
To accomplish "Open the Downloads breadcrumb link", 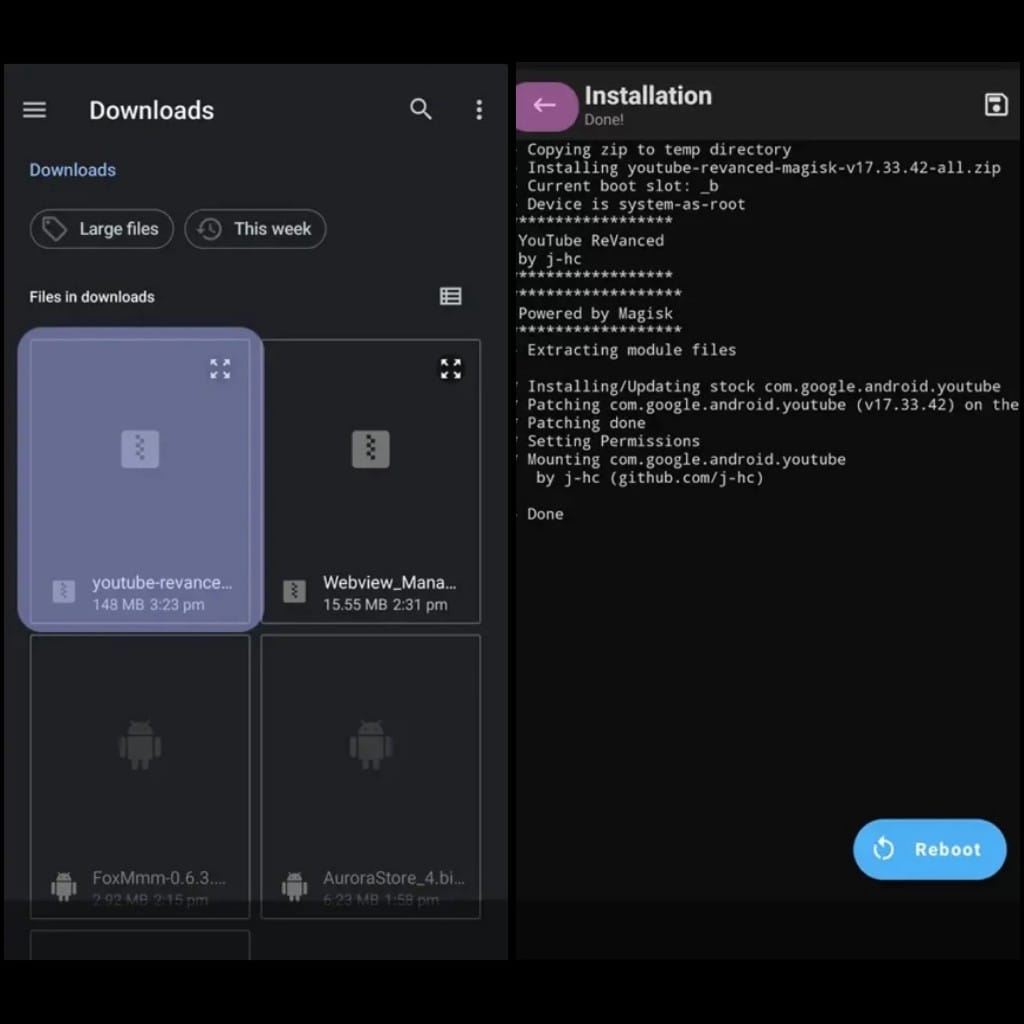I will (72, 170).
